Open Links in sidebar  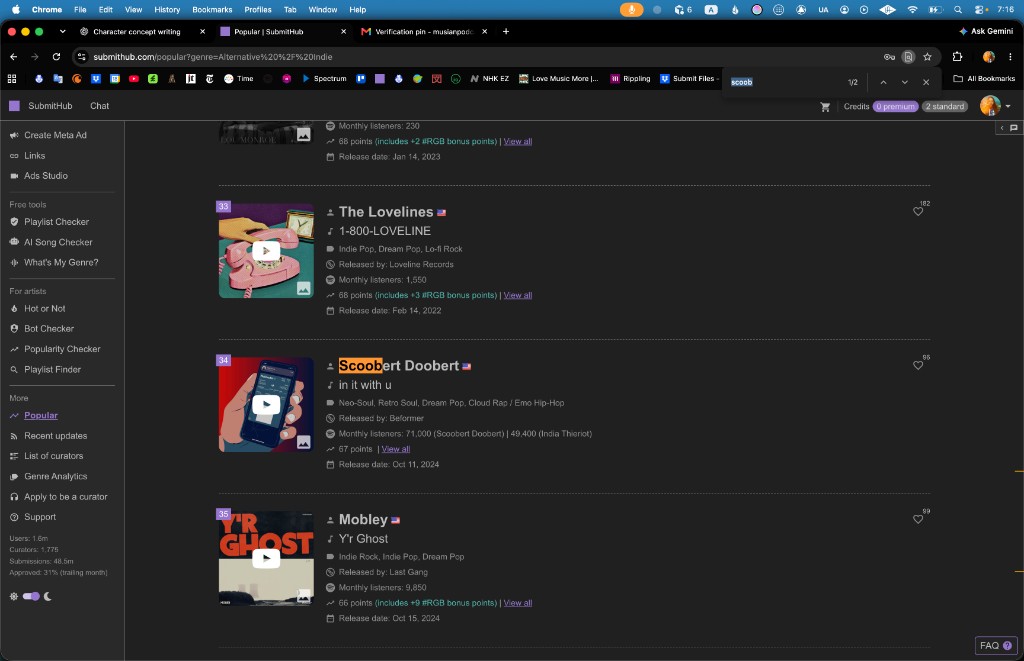[34, 155]
